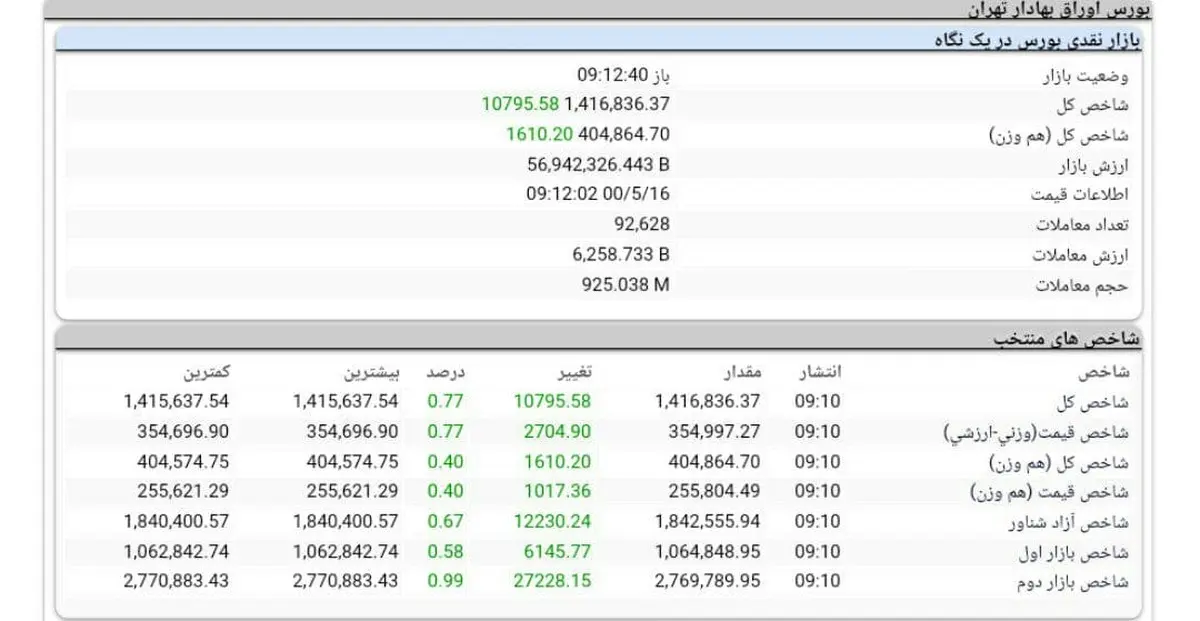Click the 'انتشار' column header
The image size is (1200, 621).
[820, 372]
